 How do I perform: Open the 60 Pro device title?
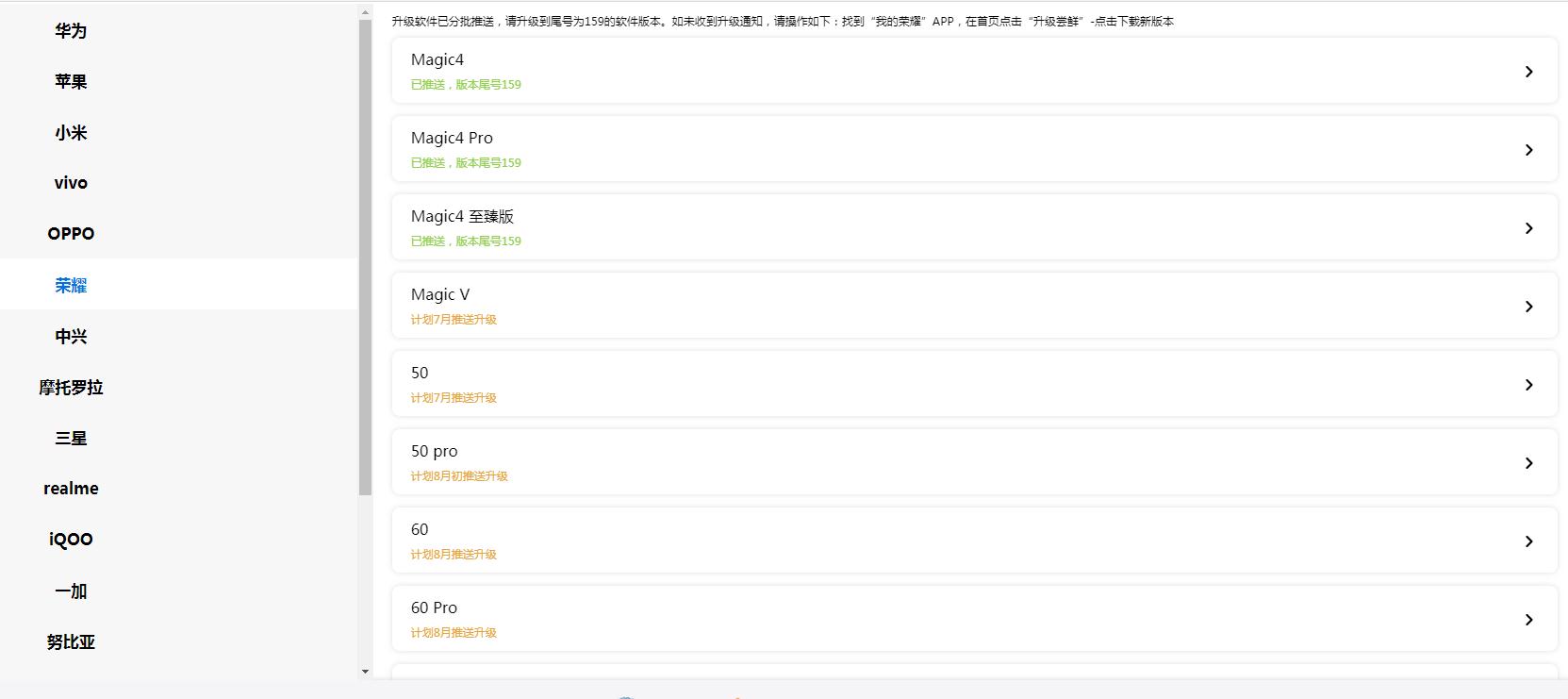[x=434, y=608]
